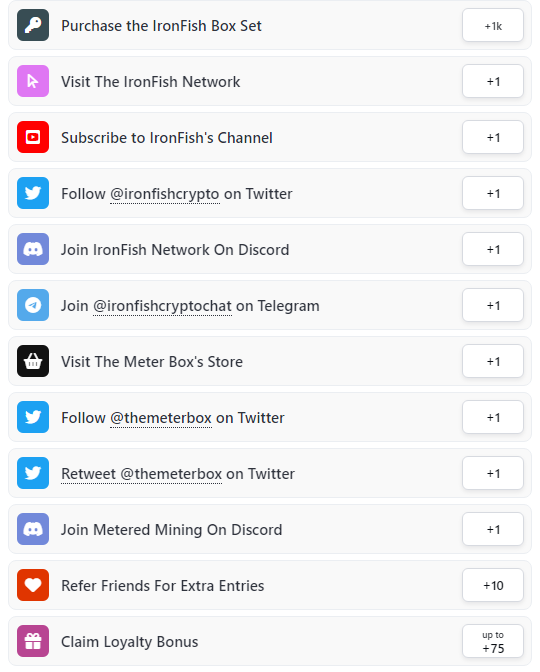Click the +10 referral entries button

point(493,585)
